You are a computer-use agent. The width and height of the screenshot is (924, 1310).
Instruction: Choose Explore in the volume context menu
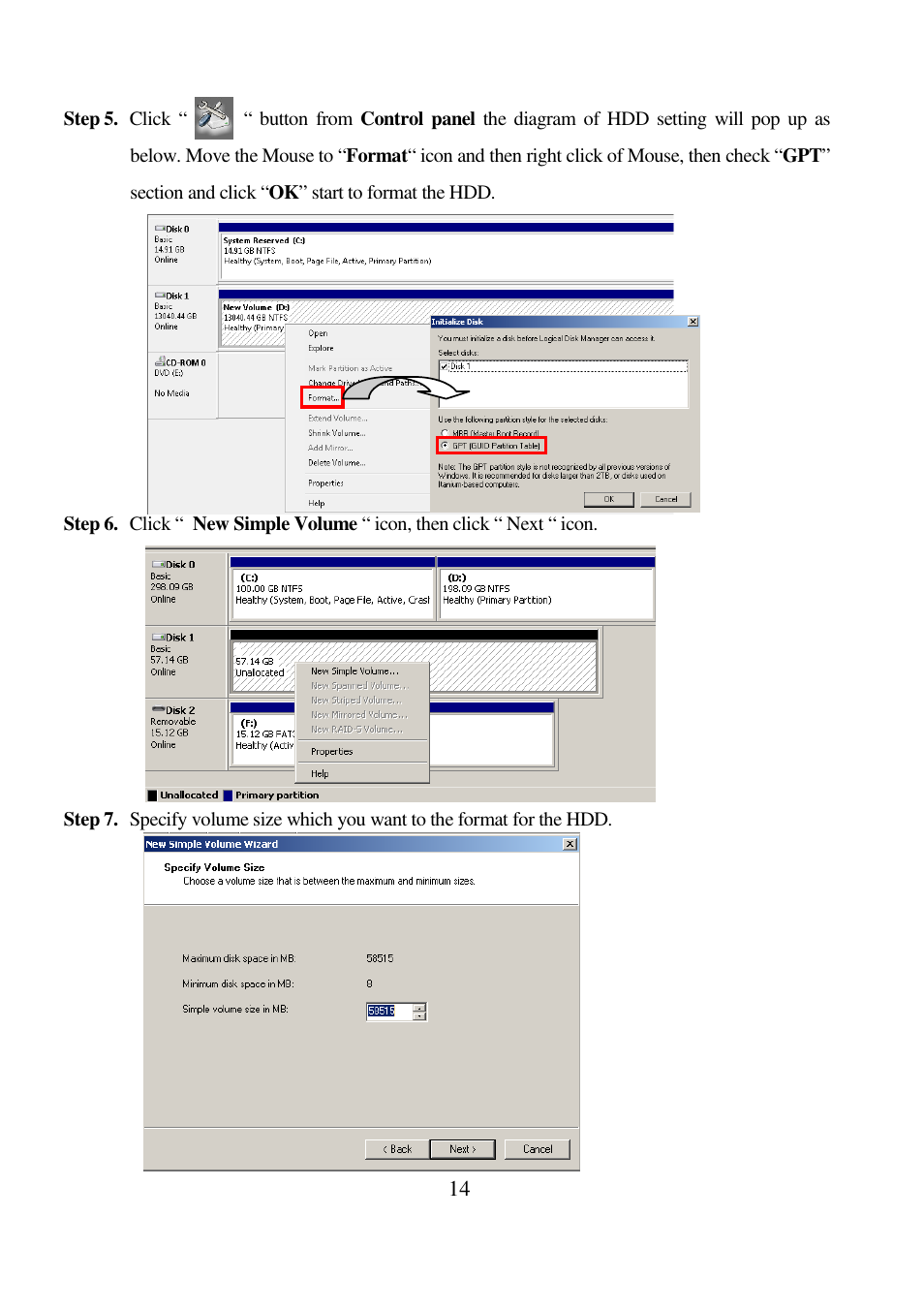321,348
